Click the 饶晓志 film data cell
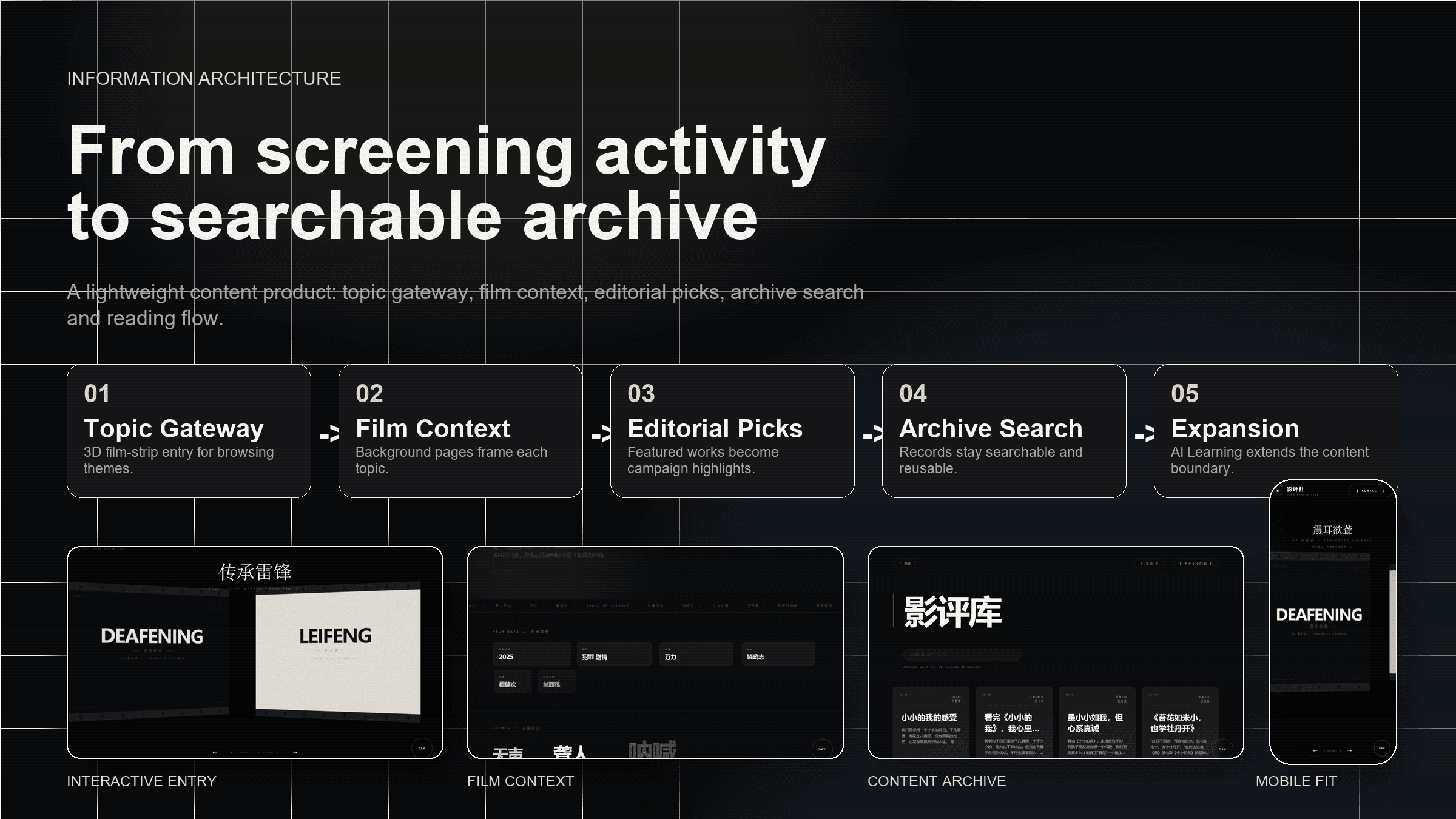1456x819 pixels. [x=778, y=654]
